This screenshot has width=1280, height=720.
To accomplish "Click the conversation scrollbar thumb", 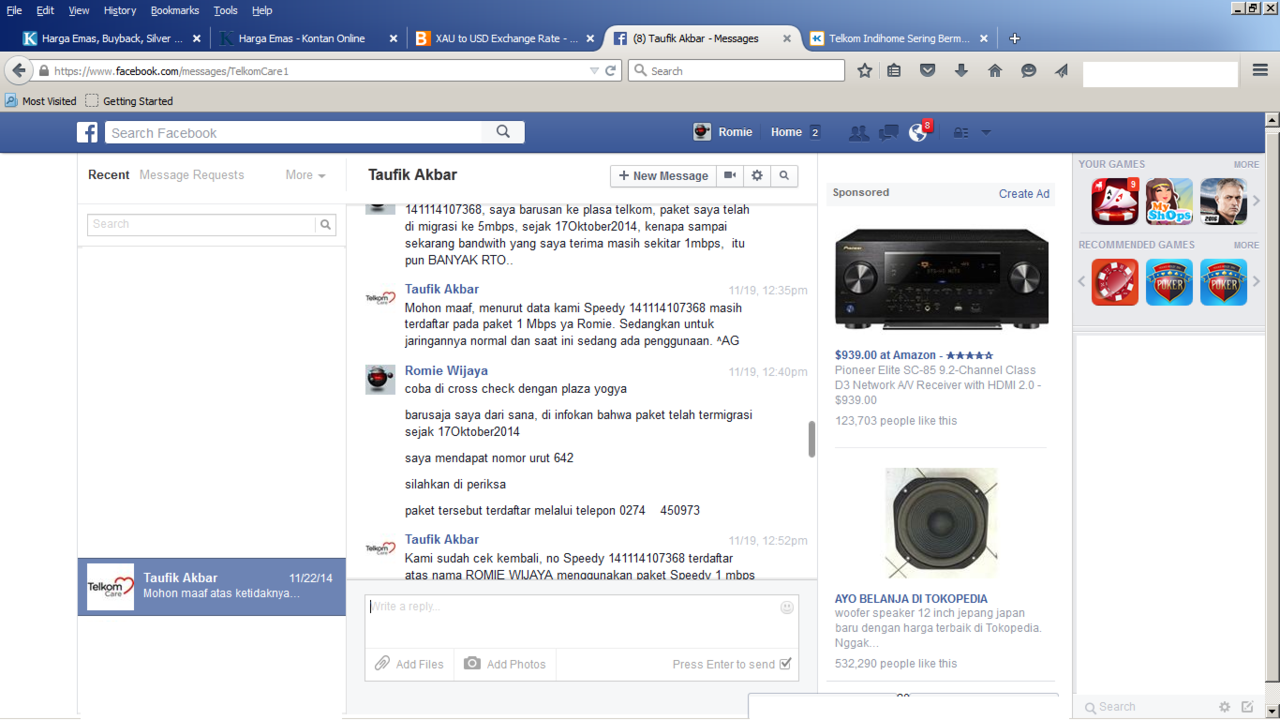I will click(812, 439).
